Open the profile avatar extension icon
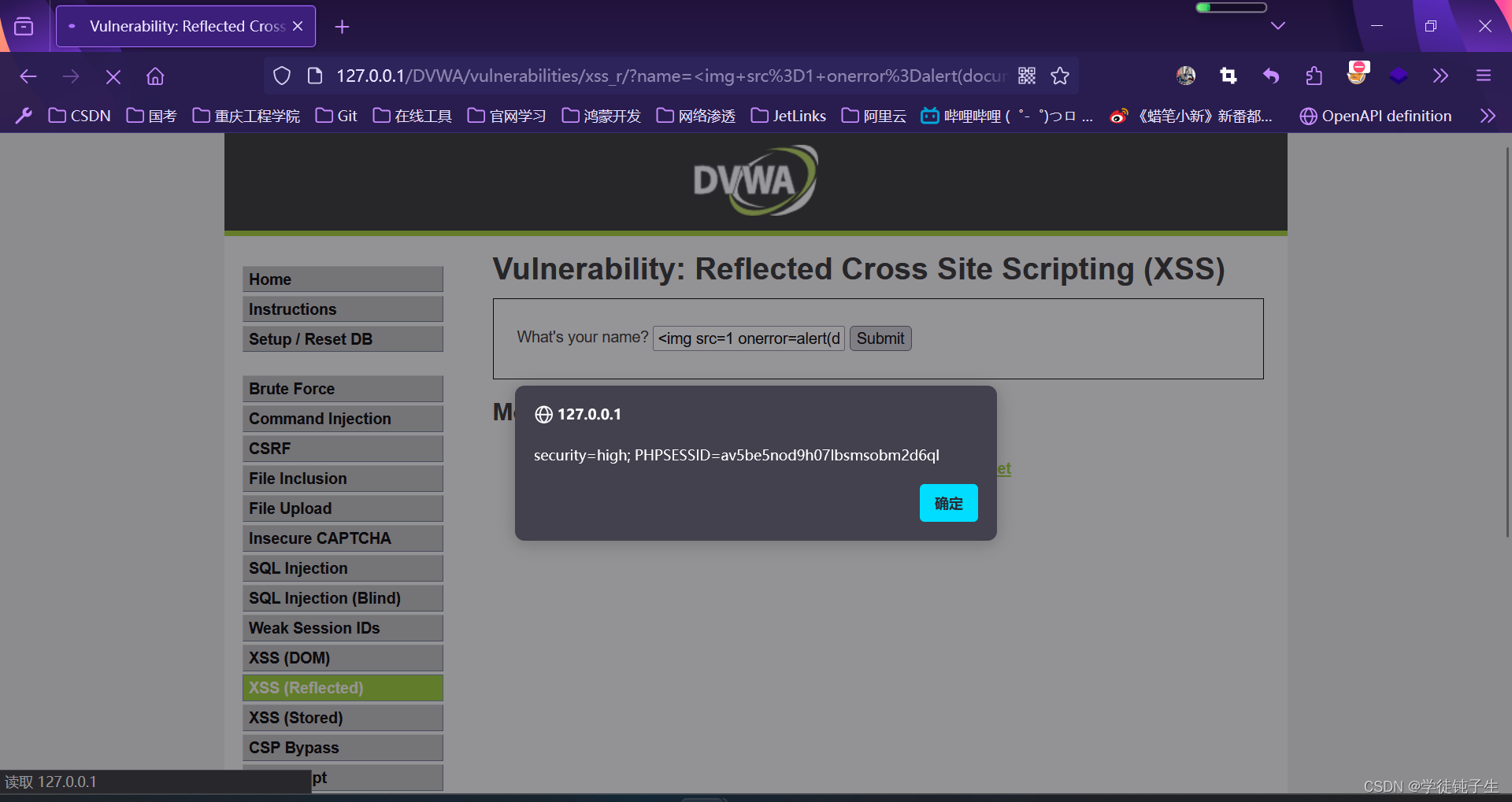This screenshot has width=1512, height=802. (x=1186, y=76)
